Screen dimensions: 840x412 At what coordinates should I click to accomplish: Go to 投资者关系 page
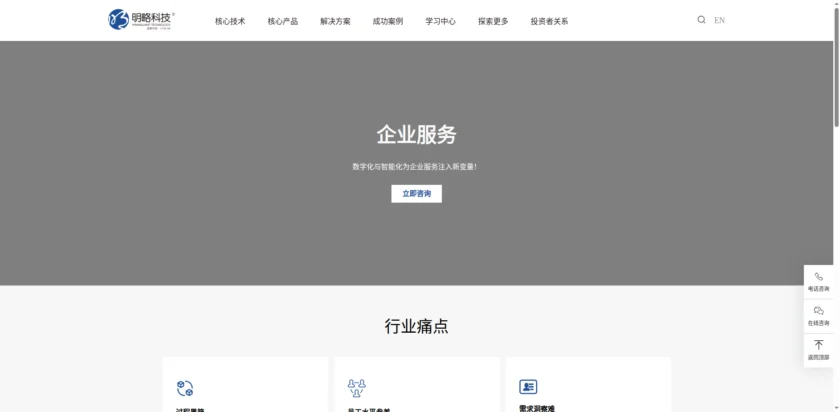pyautogui.click(x=549, y=21)
